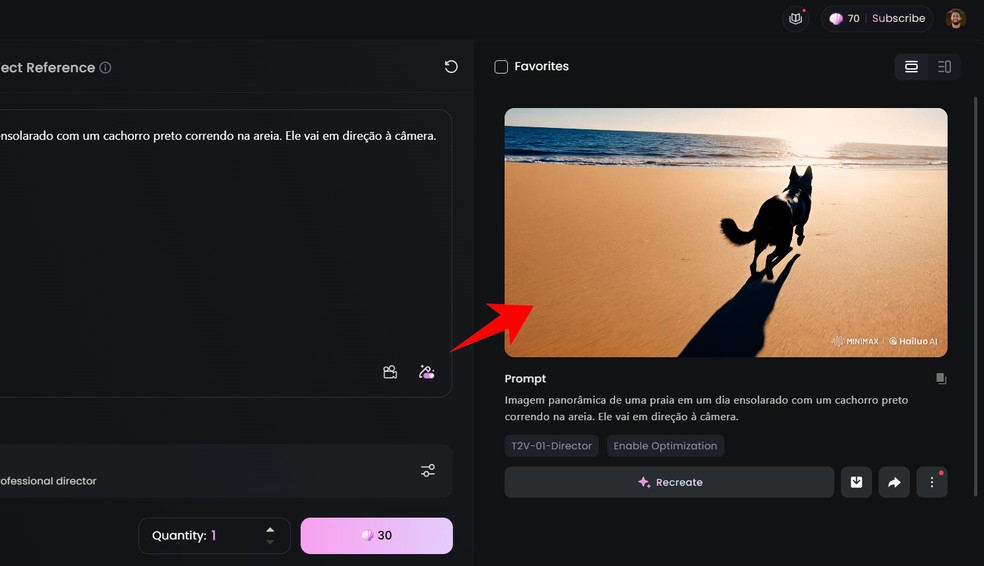Open the three-dot more options menu
Screen dimensions: 984x566
tap(931, 482)
